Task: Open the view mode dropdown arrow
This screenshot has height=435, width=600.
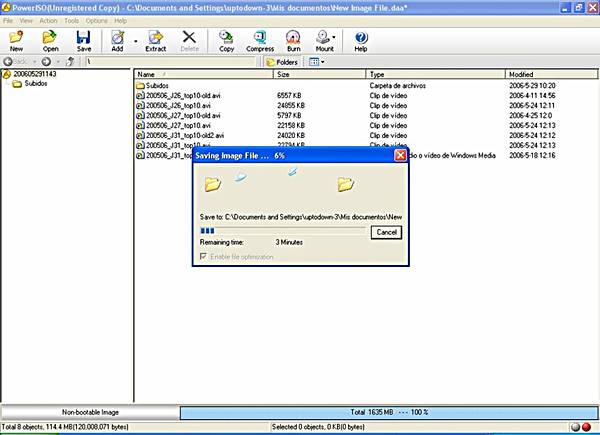Action: click(323, 62)
